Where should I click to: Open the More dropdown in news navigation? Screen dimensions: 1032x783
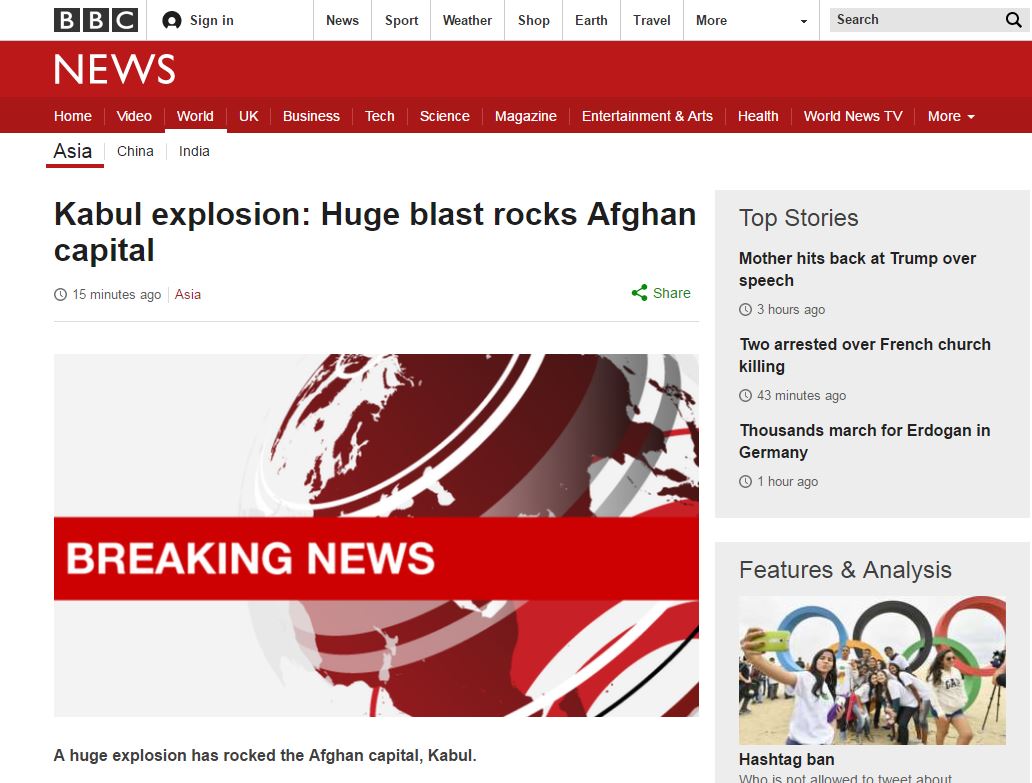(950, 116)
